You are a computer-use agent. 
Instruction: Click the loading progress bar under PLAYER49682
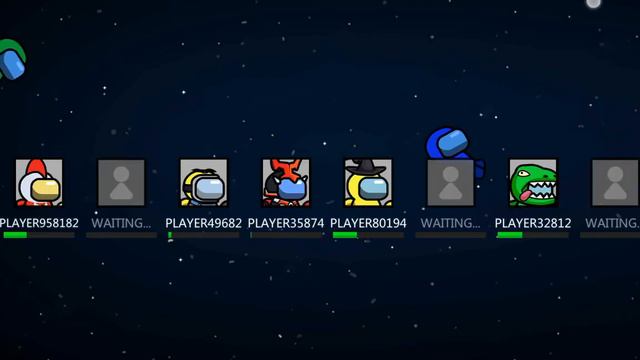pyautogui.click(x=204, y=235)
